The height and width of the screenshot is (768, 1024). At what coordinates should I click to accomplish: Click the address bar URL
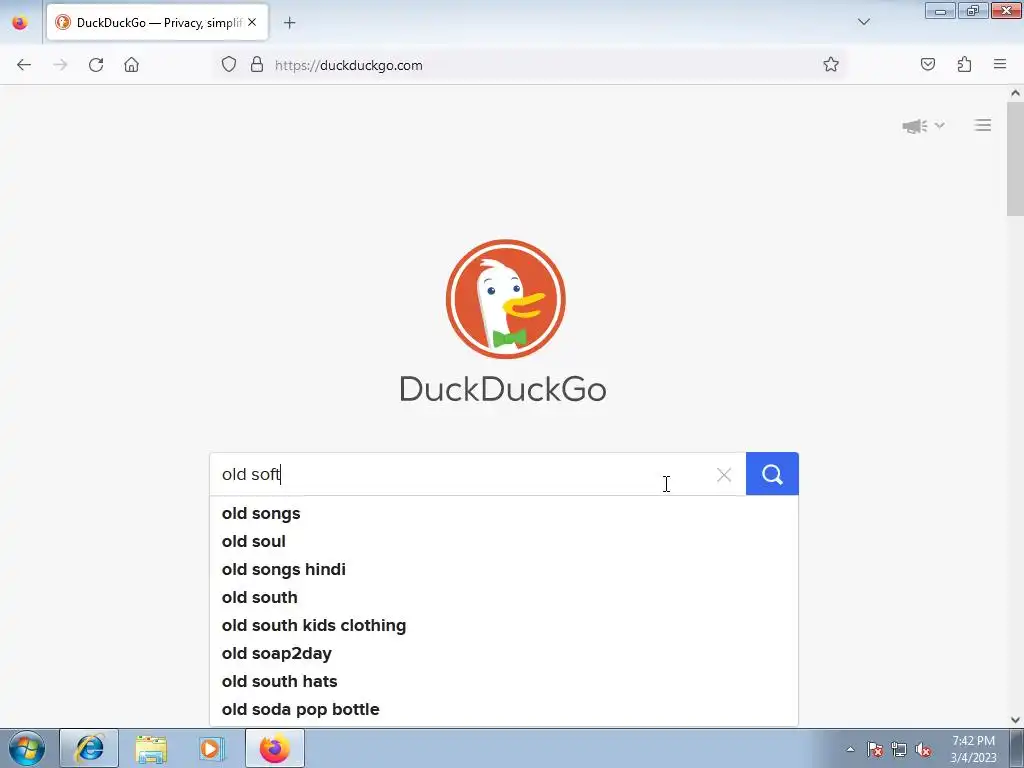pos(349,65)
